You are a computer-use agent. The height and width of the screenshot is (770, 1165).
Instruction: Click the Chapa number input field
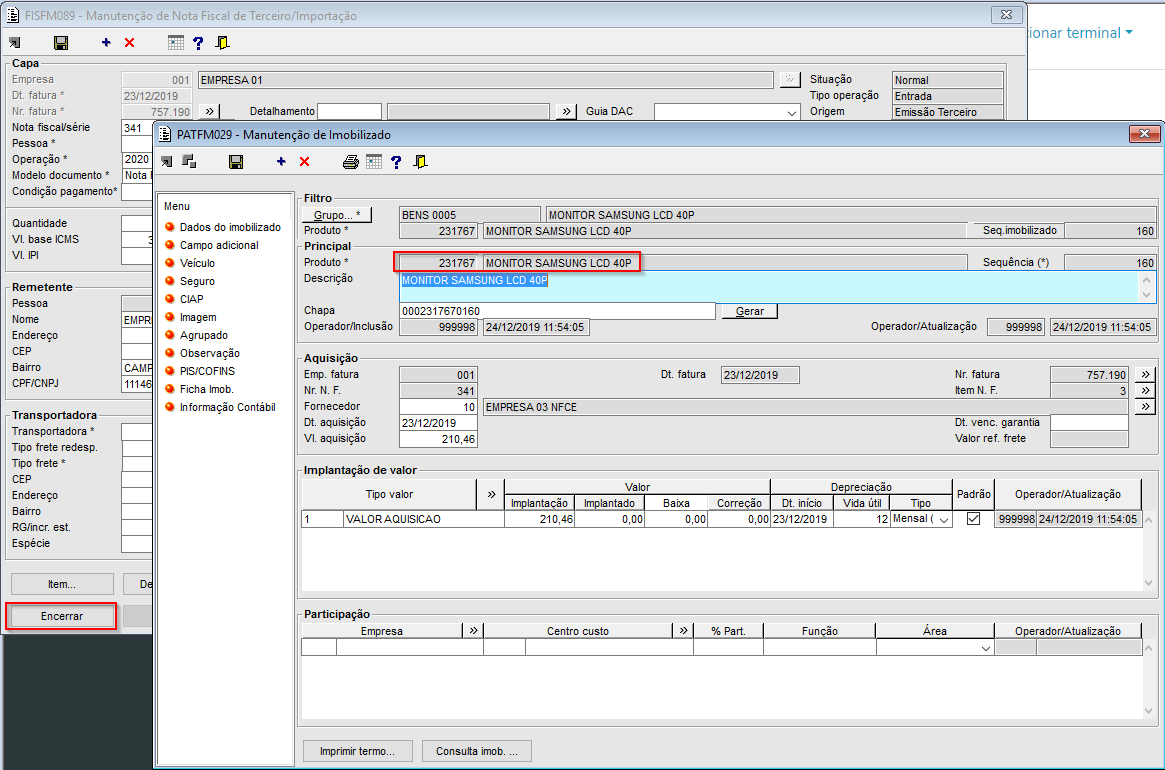556,311
